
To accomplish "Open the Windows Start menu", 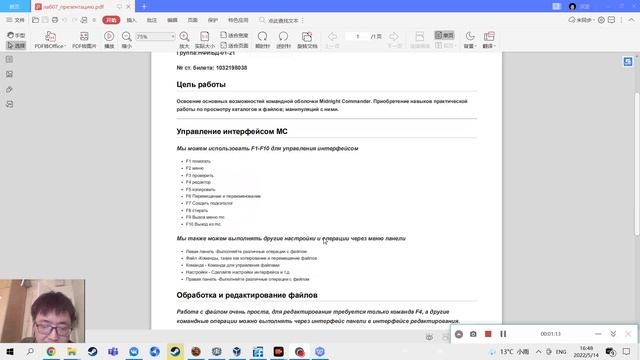I will (9, 351).
